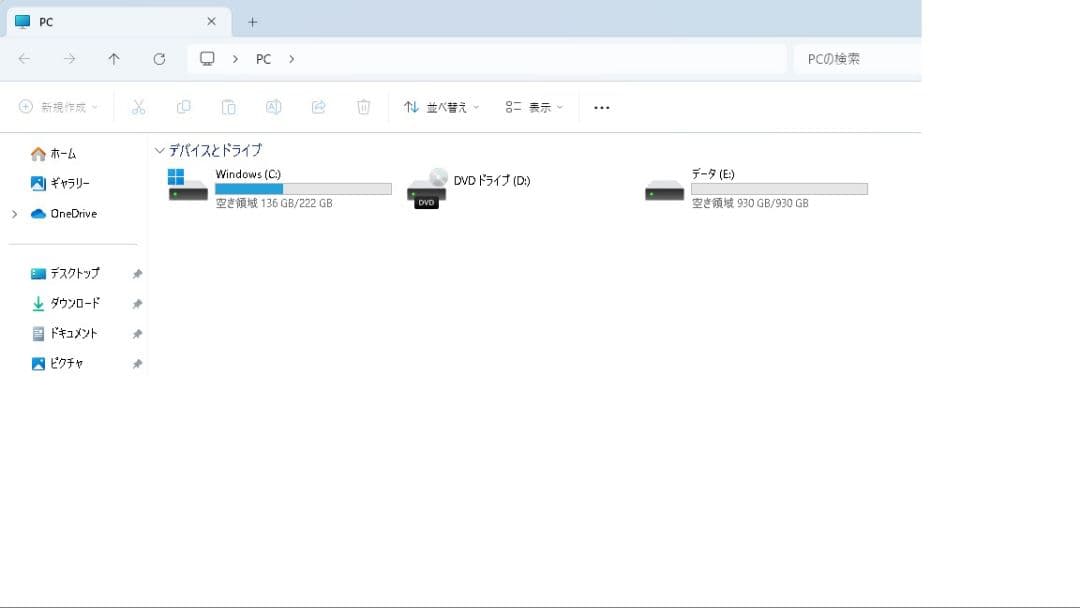The width and height of the screenshot is (1080, 608).
Task: Select the Delete icon in the toolbar
Action: [x=364, y=107]
